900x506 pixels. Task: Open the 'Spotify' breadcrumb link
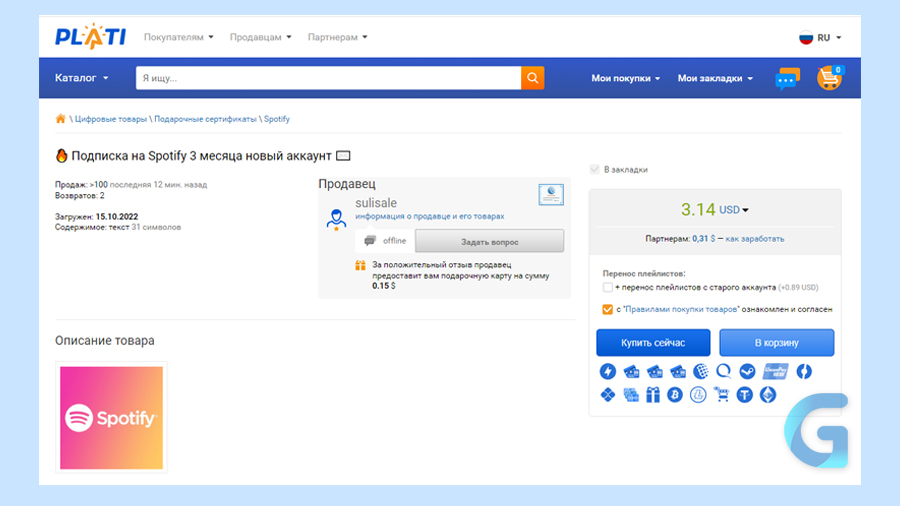[277, 119]
